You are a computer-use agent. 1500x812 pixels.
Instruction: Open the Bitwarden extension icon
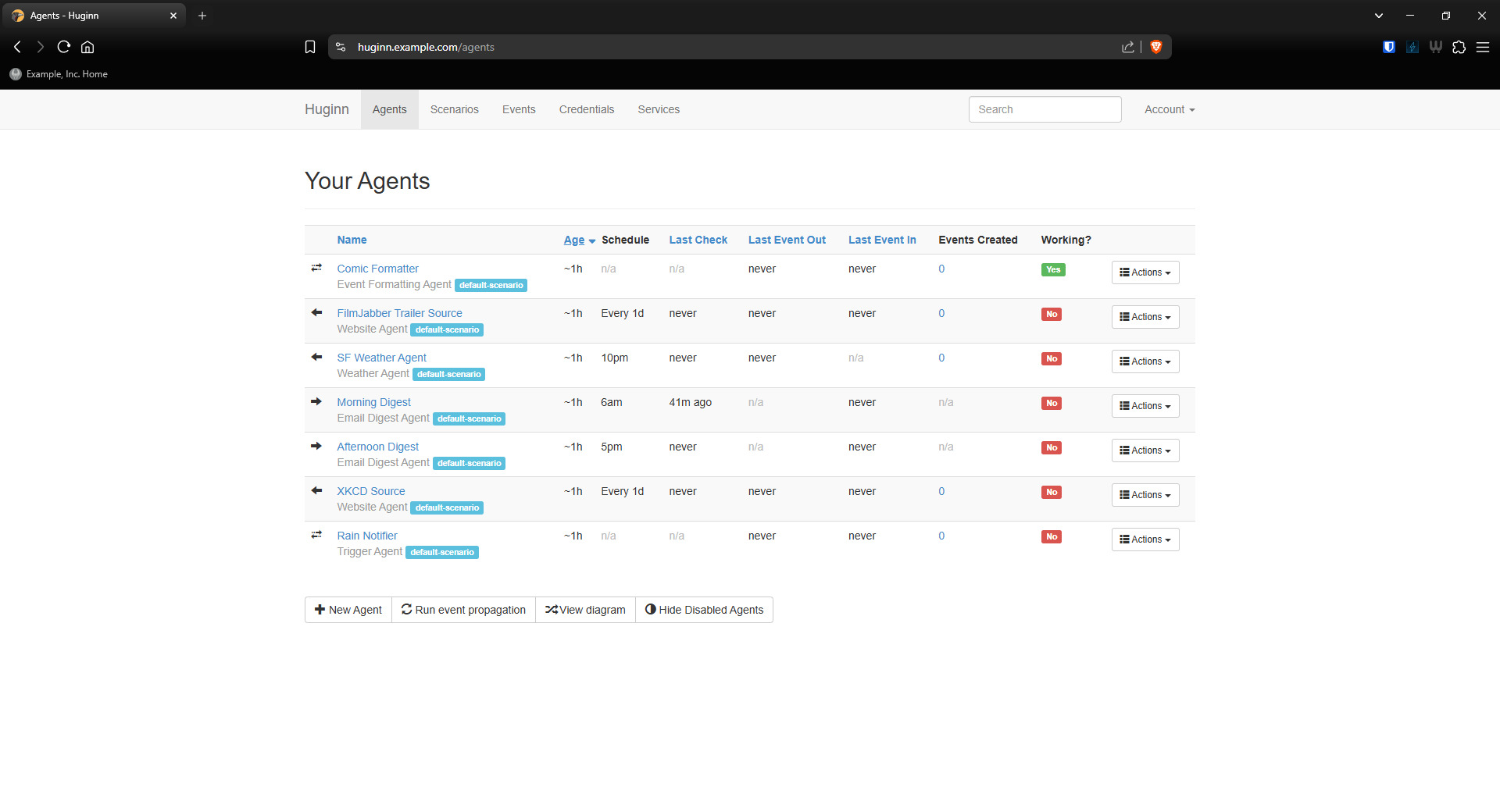tap(1388, 47)
